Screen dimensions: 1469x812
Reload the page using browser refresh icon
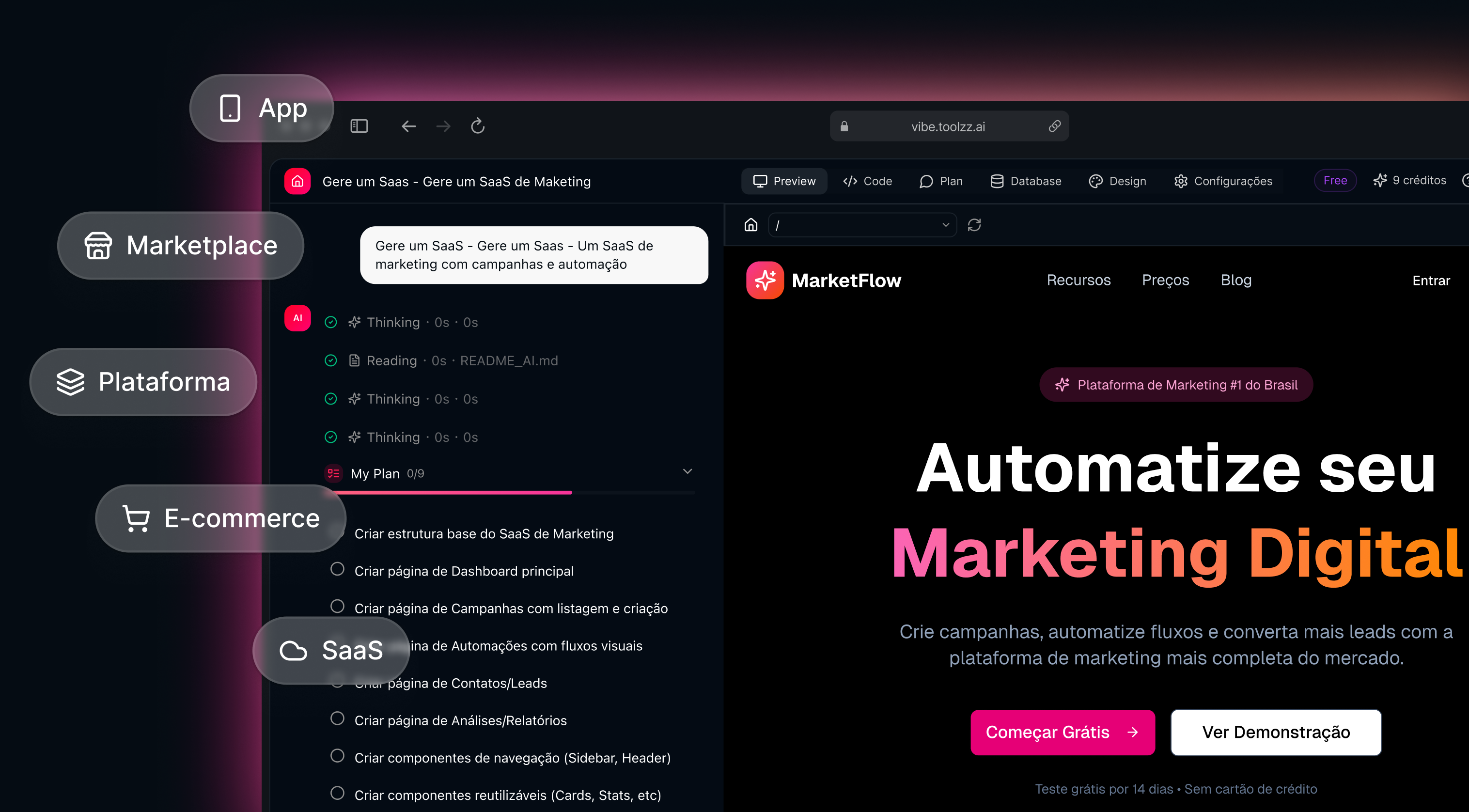(x=477, y=126)
